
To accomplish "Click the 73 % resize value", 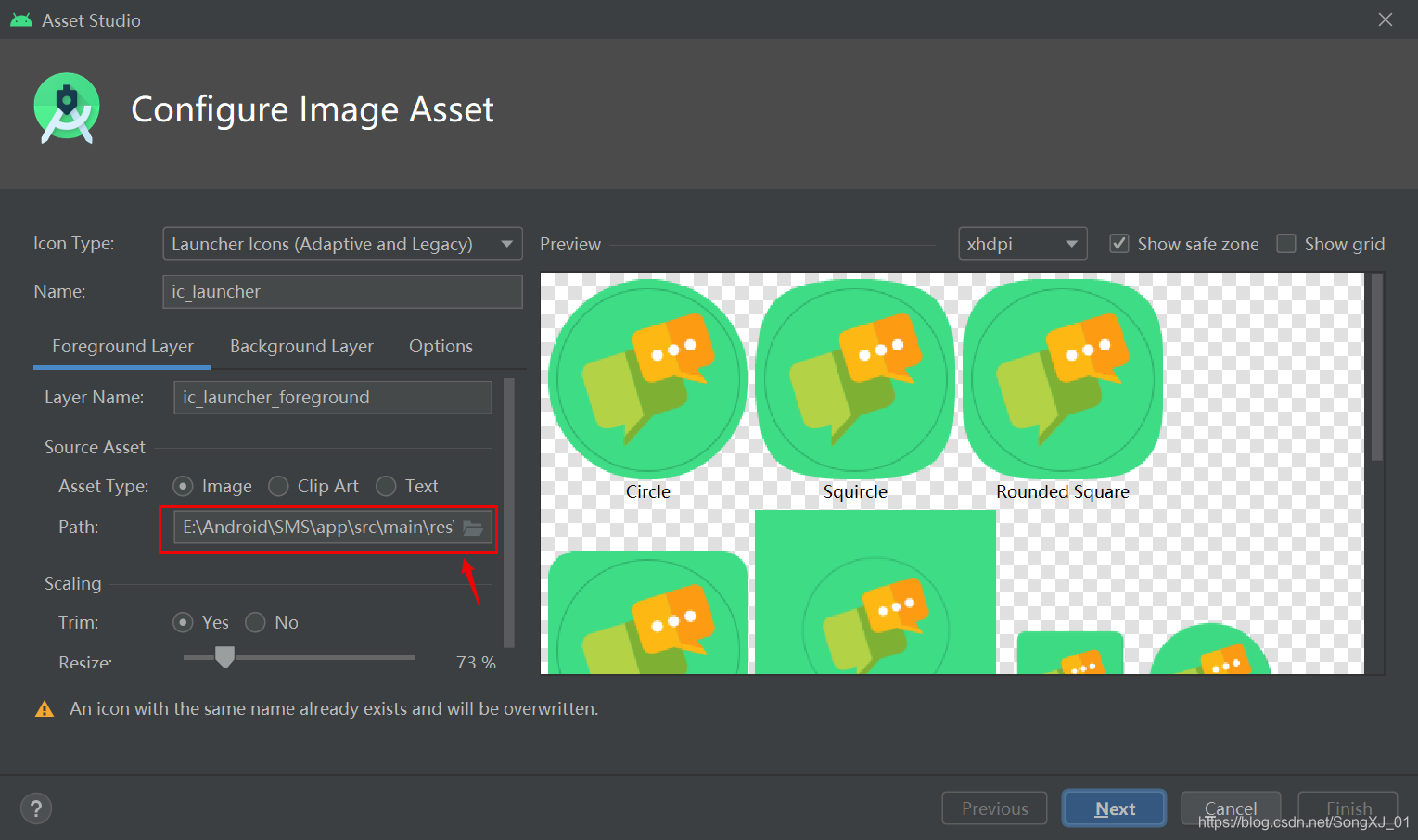I will click(476, 663).
